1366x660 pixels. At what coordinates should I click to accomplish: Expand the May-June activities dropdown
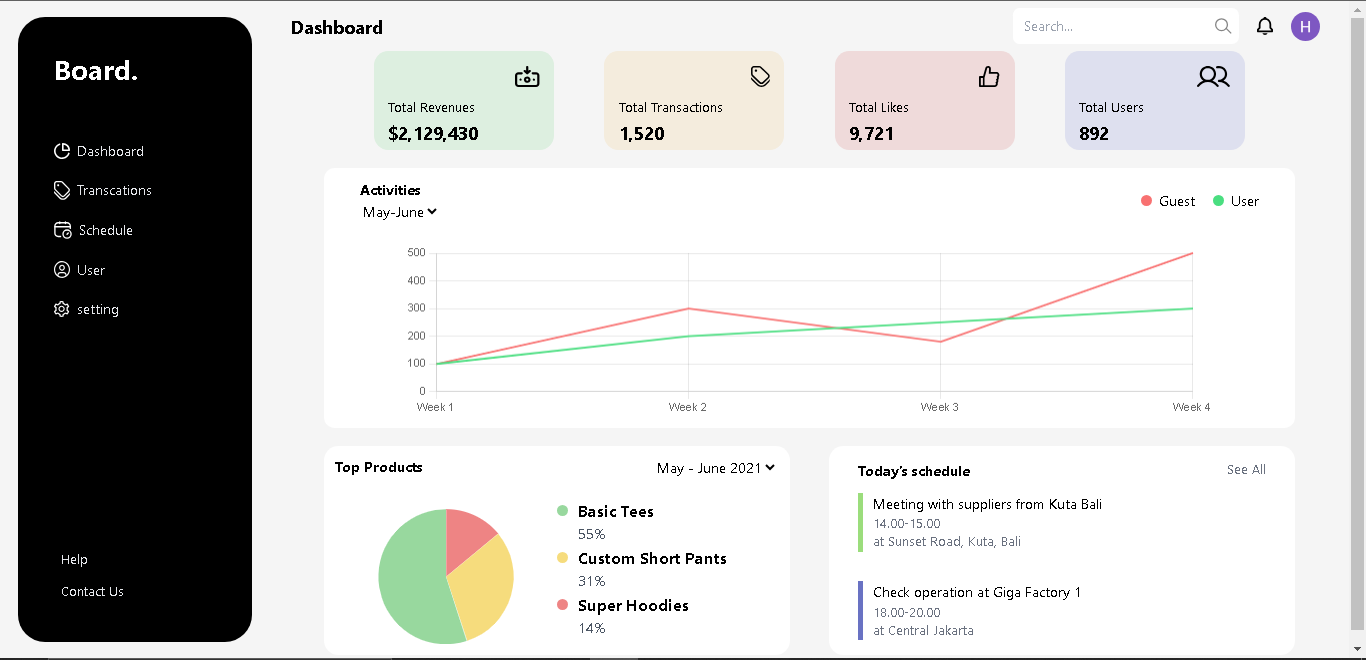[400, 212]
